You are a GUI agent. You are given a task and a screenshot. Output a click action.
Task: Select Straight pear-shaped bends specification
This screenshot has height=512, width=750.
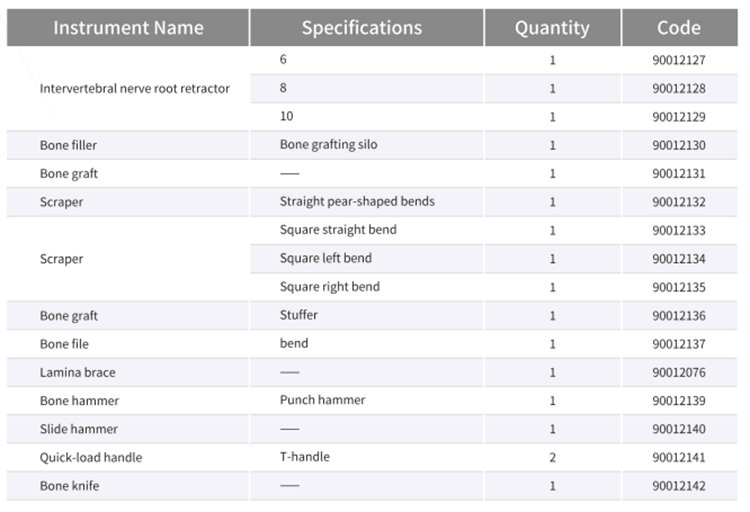357,201
